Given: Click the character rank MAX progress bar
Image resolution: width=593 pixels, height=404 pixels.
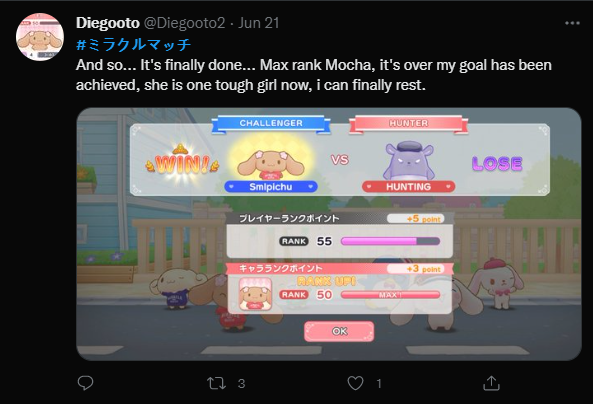Looking at the screenshot, I should [x=390, y=295].
